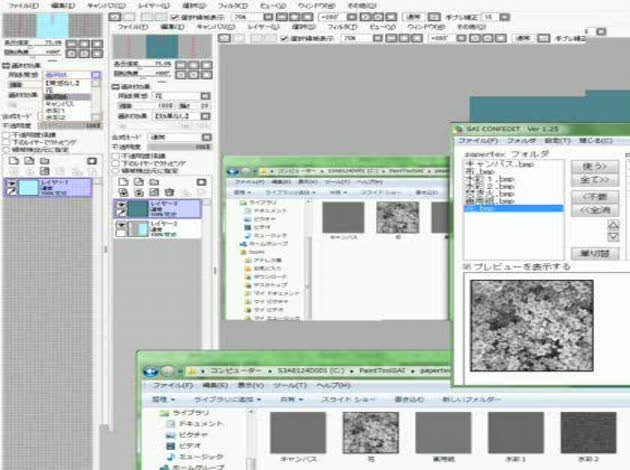Open 用紙質感 dropdown arrow in left SAI panel
The image size is (630, 470).
(x=96, y=75)
